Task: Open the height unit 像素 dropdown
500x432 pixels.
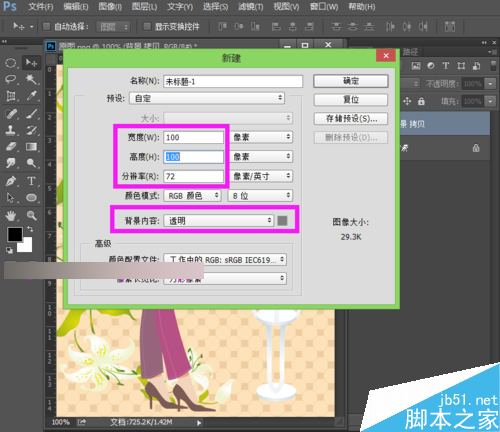Action: 261,157
